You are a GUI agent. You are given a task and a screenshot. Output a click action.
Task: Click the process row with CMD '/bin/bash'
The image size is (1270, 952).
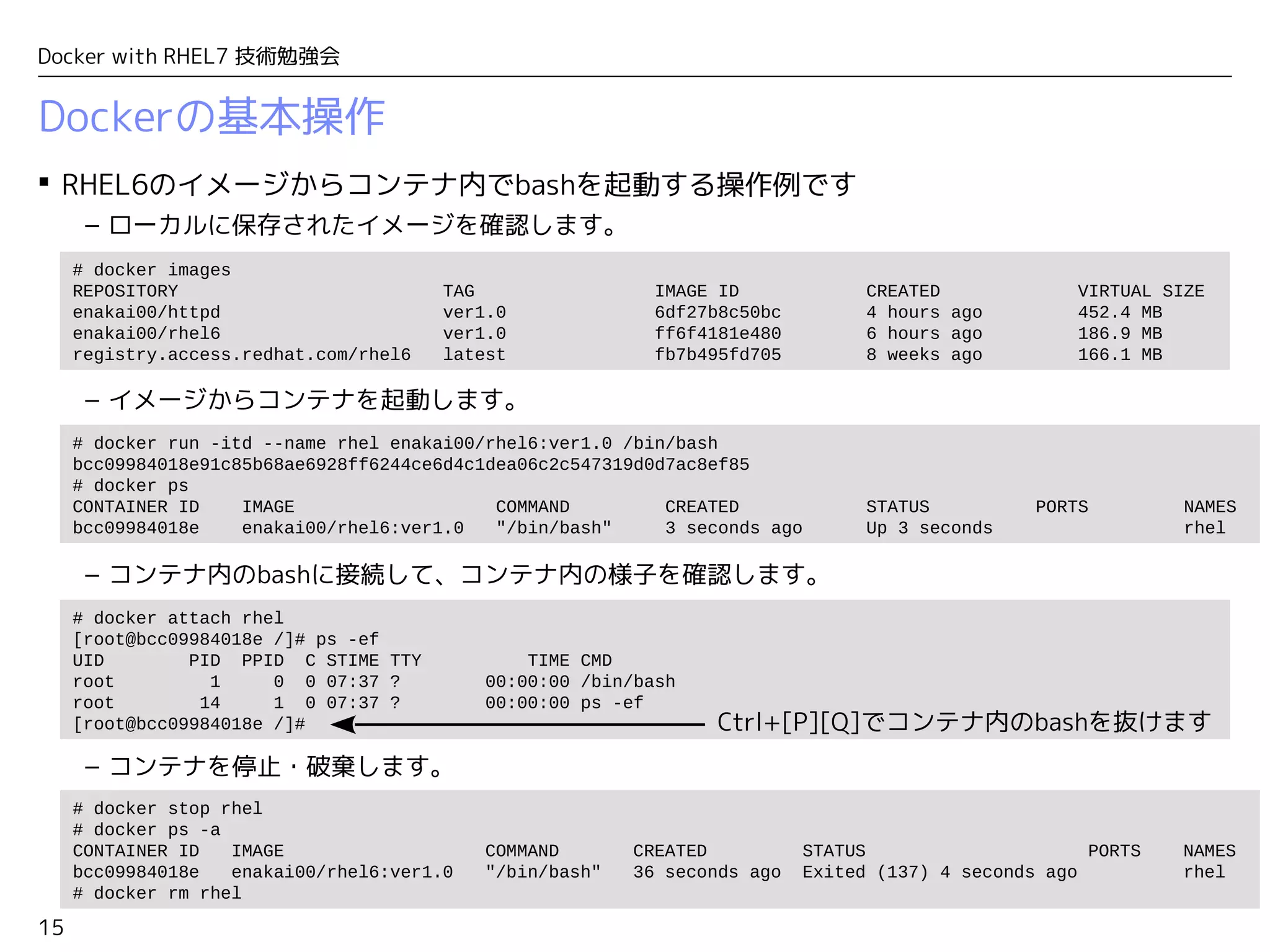(374, 682)
